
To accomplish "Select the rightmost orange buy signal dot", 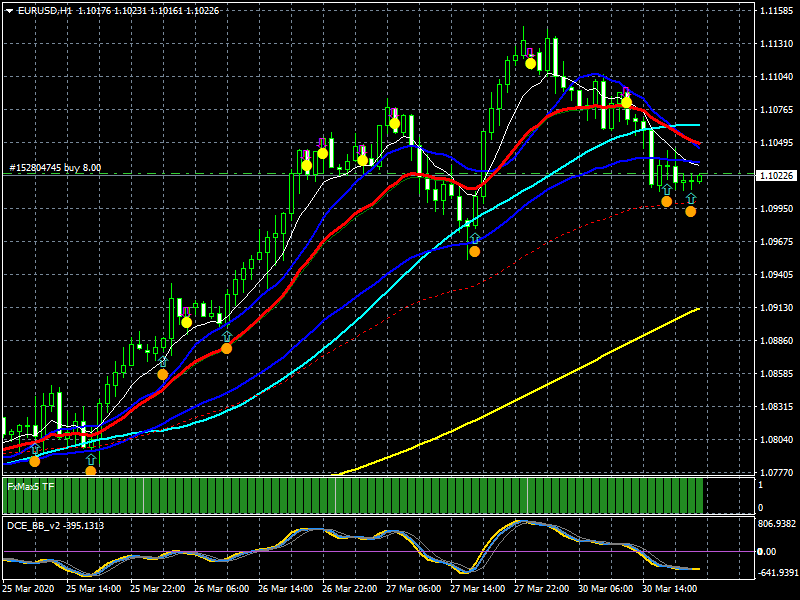I will [690, 211].
